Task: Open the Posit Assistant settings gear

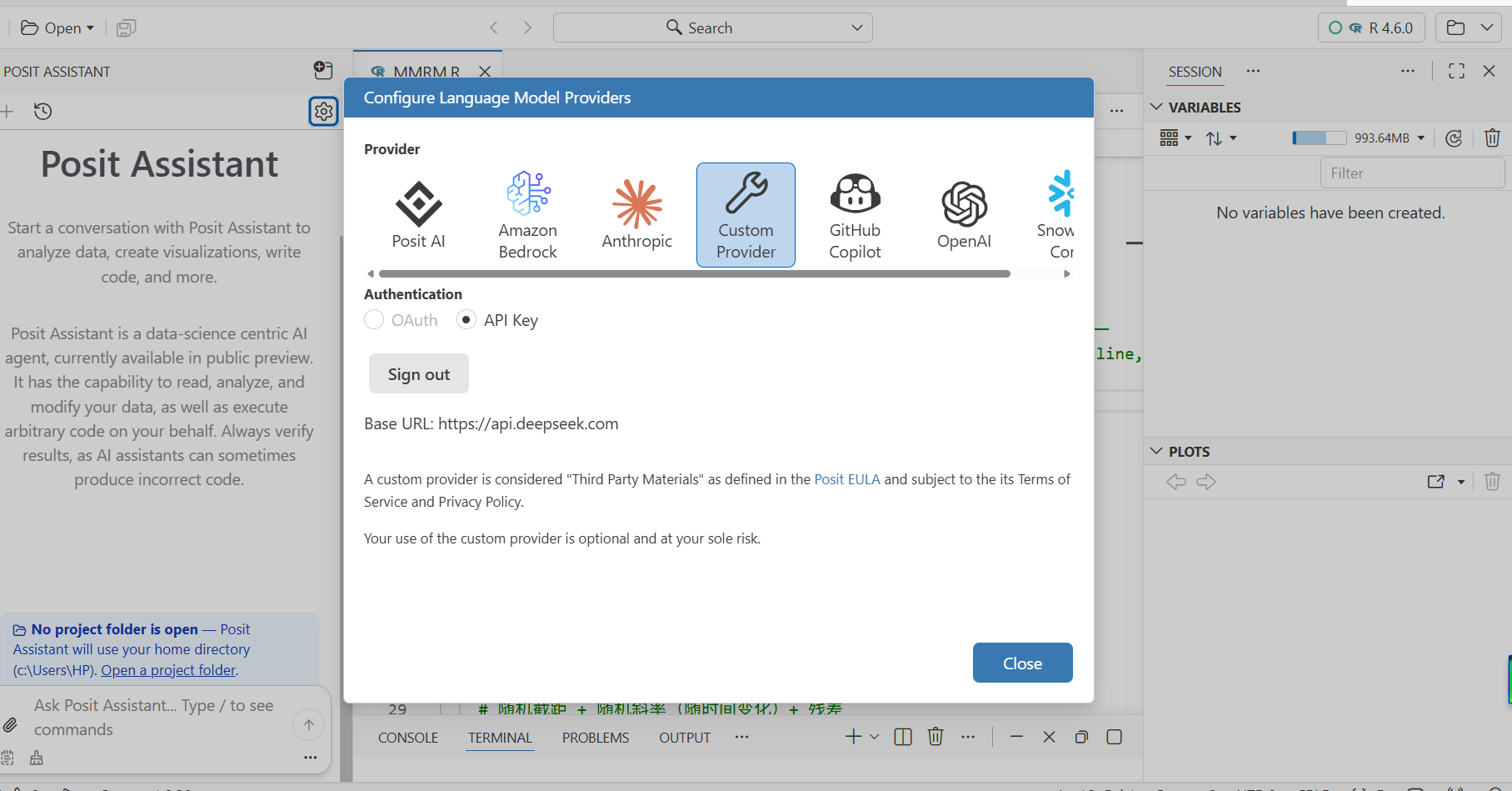Action: pos(323,111)
